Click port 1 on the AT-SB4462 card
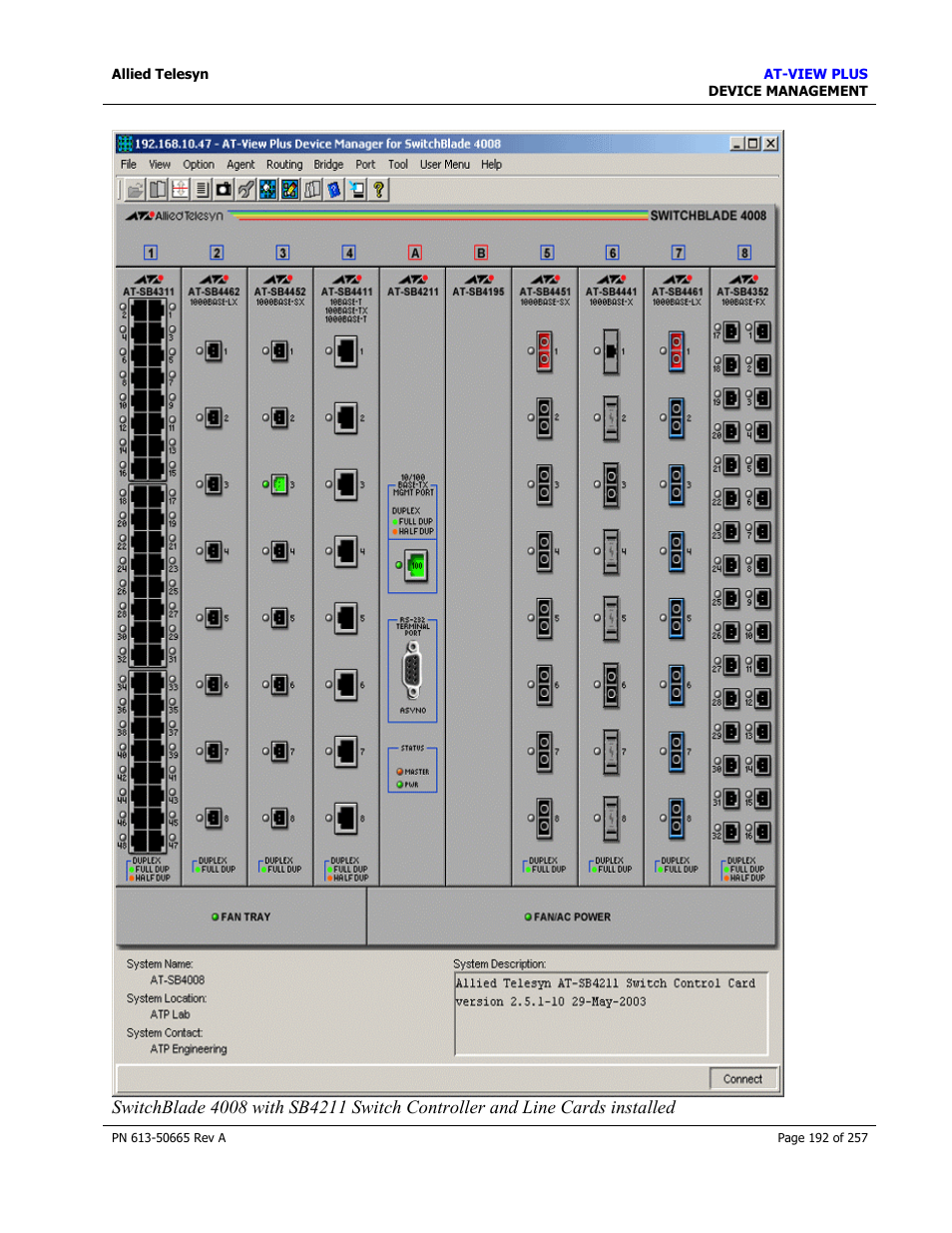The image size is (952, 1233). [214, 351]
